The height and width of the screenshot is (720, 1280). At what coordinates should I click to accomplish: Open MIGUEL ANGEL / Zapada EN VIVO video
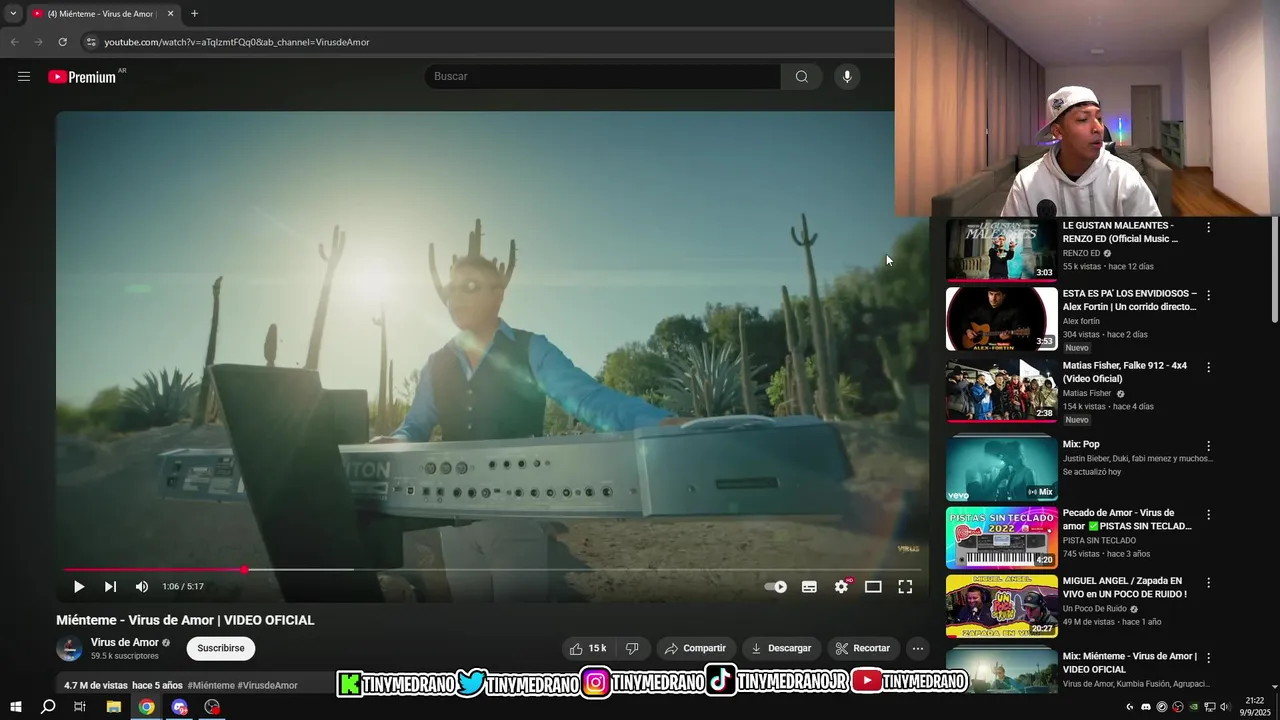click(x=1002, y=606)
